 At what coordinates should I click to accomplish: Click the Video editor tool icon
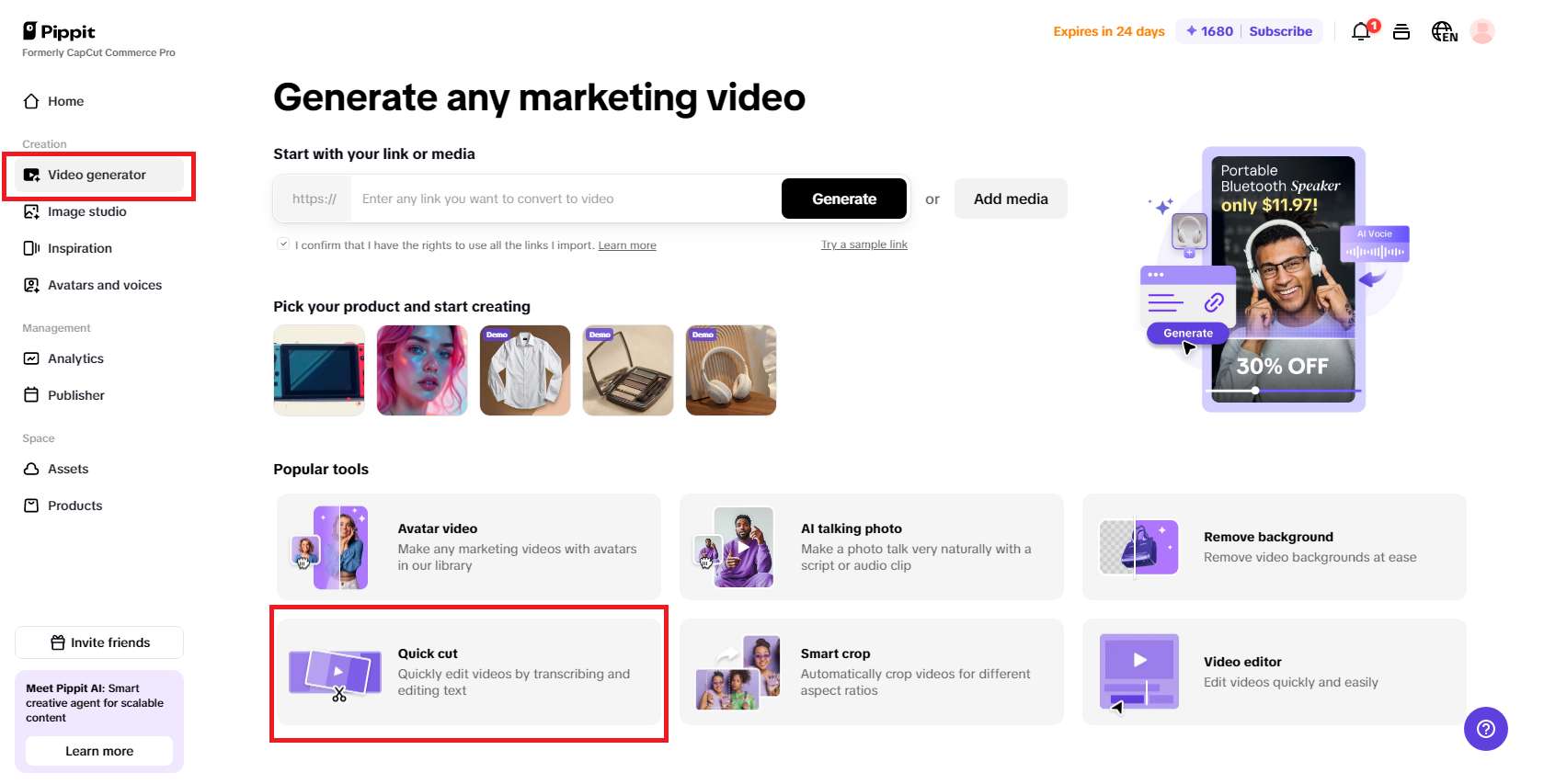click(x=1139, y=672)
